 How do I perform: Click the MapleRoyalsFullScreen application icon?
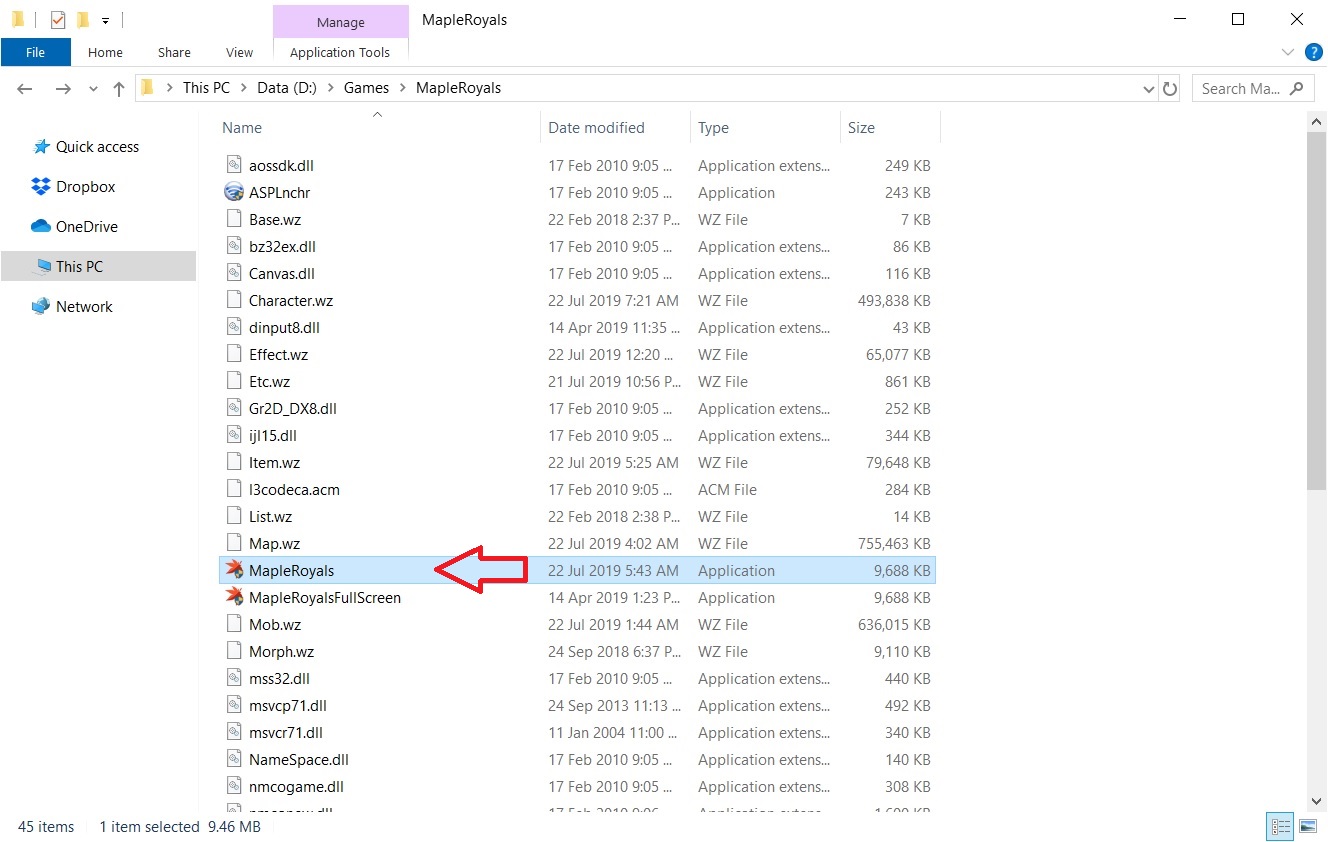pyautogui.click(x=234, y=597)
